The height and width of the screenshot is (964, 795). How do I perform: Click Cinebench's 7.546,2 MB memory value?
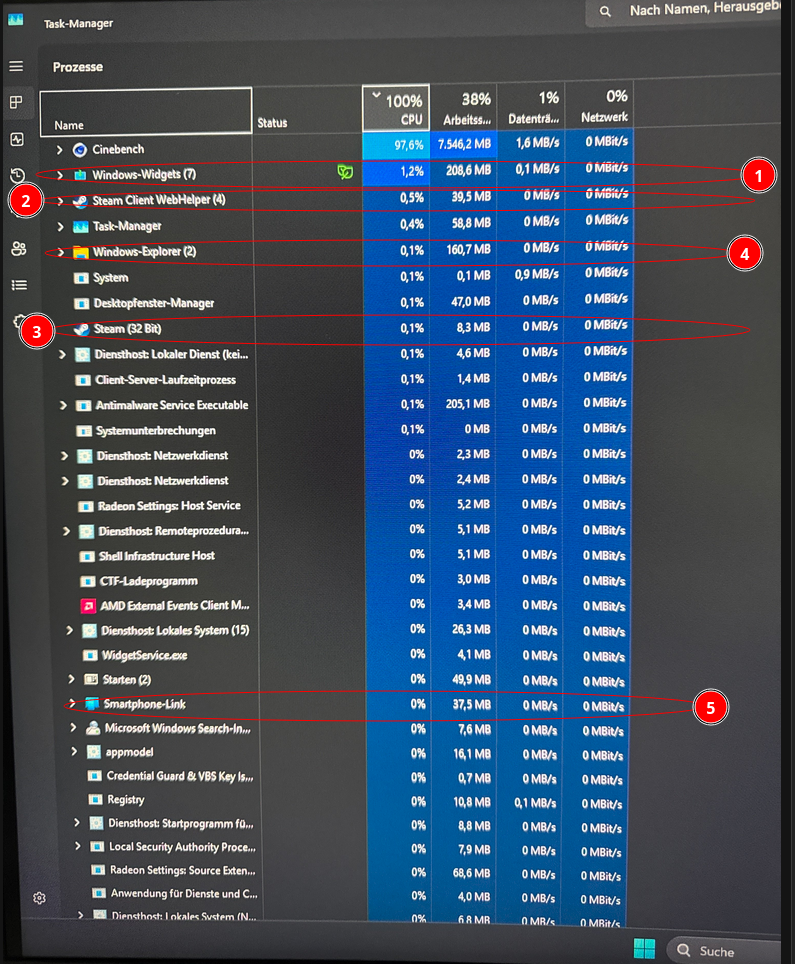[464, 144]
